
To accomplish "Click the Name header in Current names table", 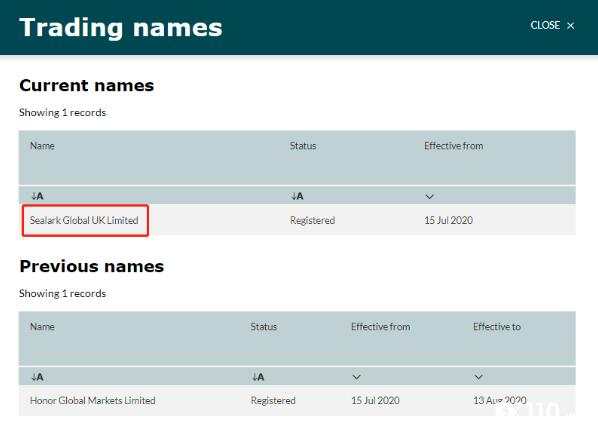I will [x=42, y=146].
